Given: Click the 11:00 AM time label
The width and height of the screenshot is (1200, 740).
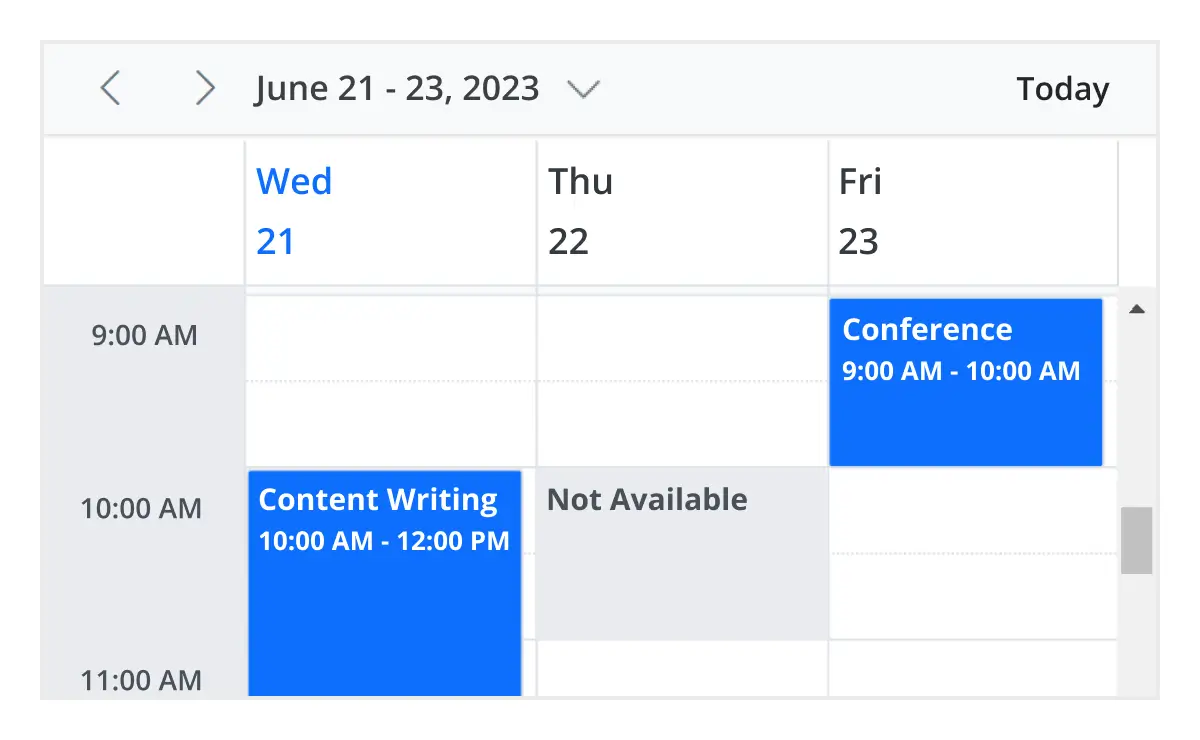Looking at the screenshot, I should [142, 680].
